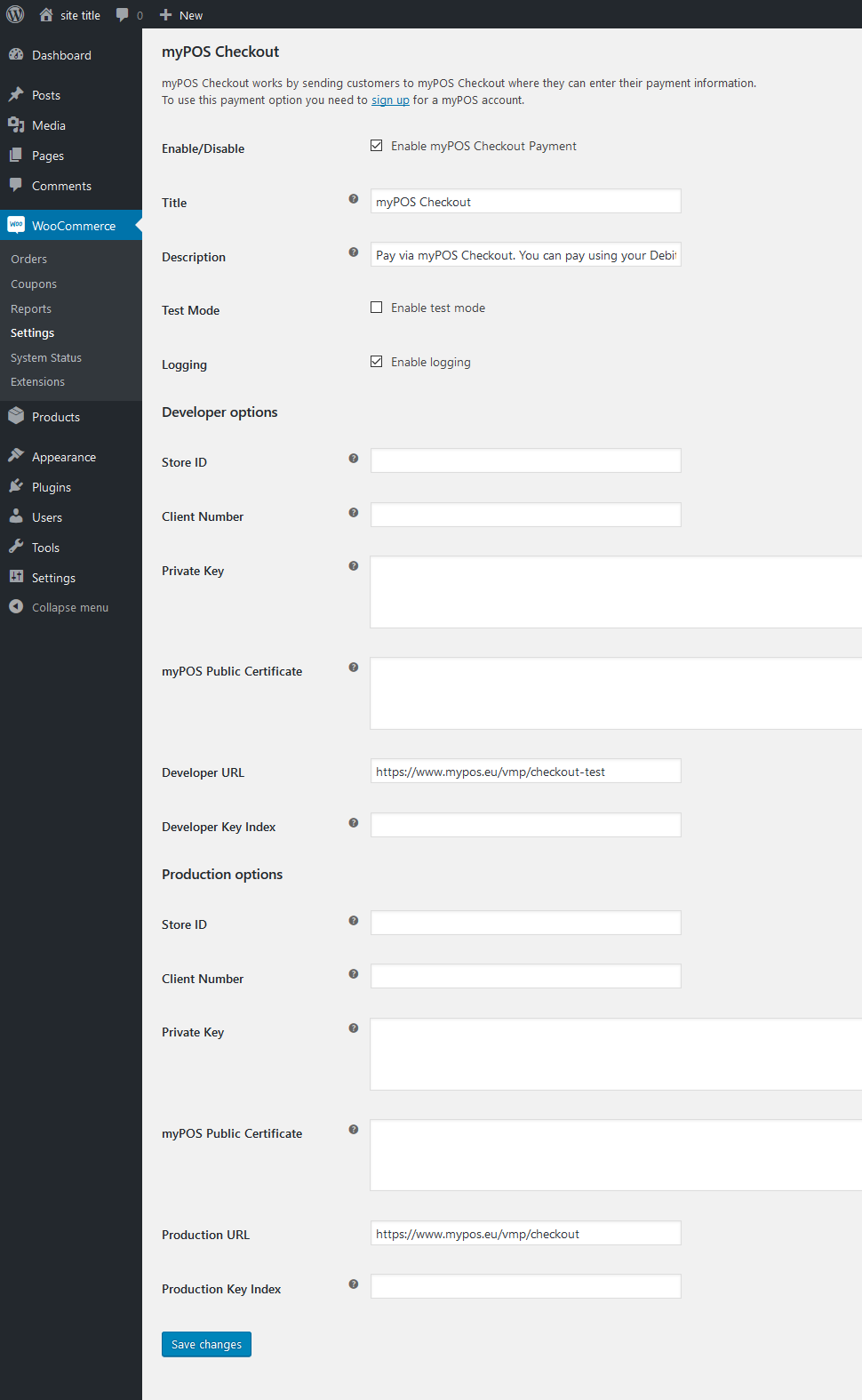Click the Settings sliders icon in sidebar
862x1400 pixels.
click(16, 577)
